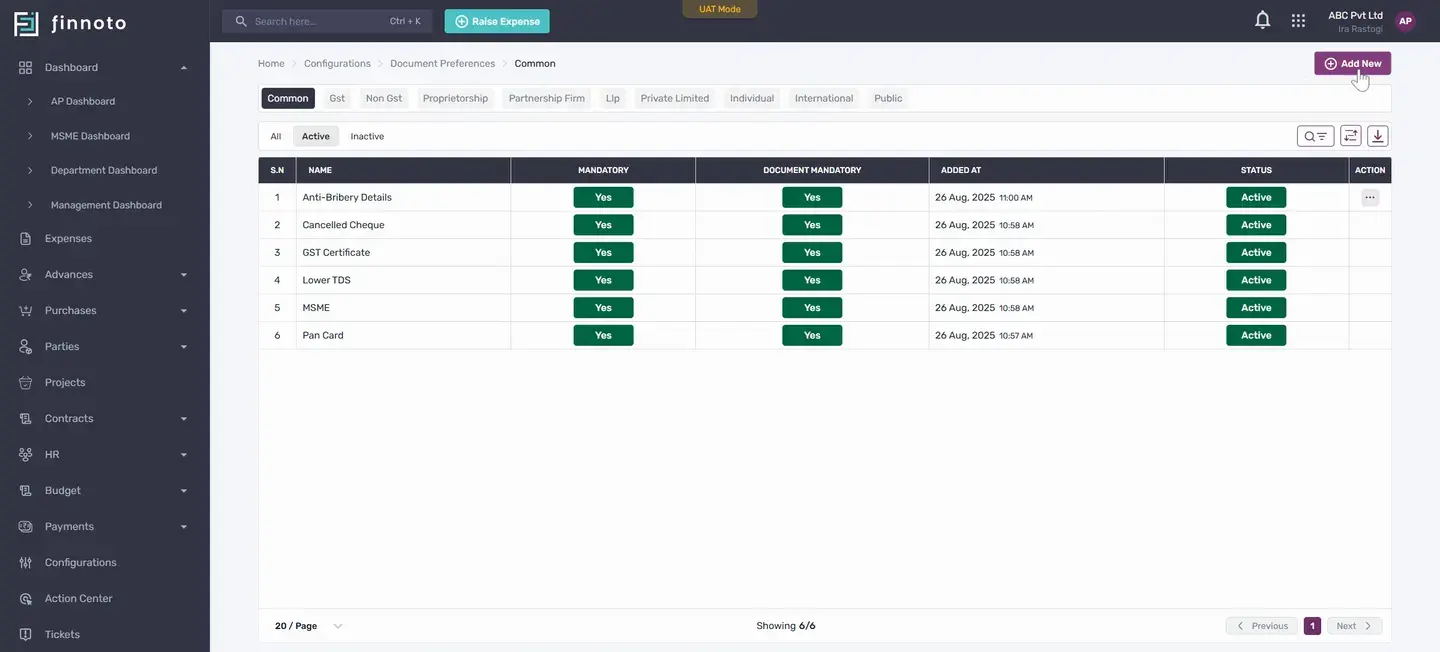
Task: Click the download export icon
Action: tap(1378, 136)
